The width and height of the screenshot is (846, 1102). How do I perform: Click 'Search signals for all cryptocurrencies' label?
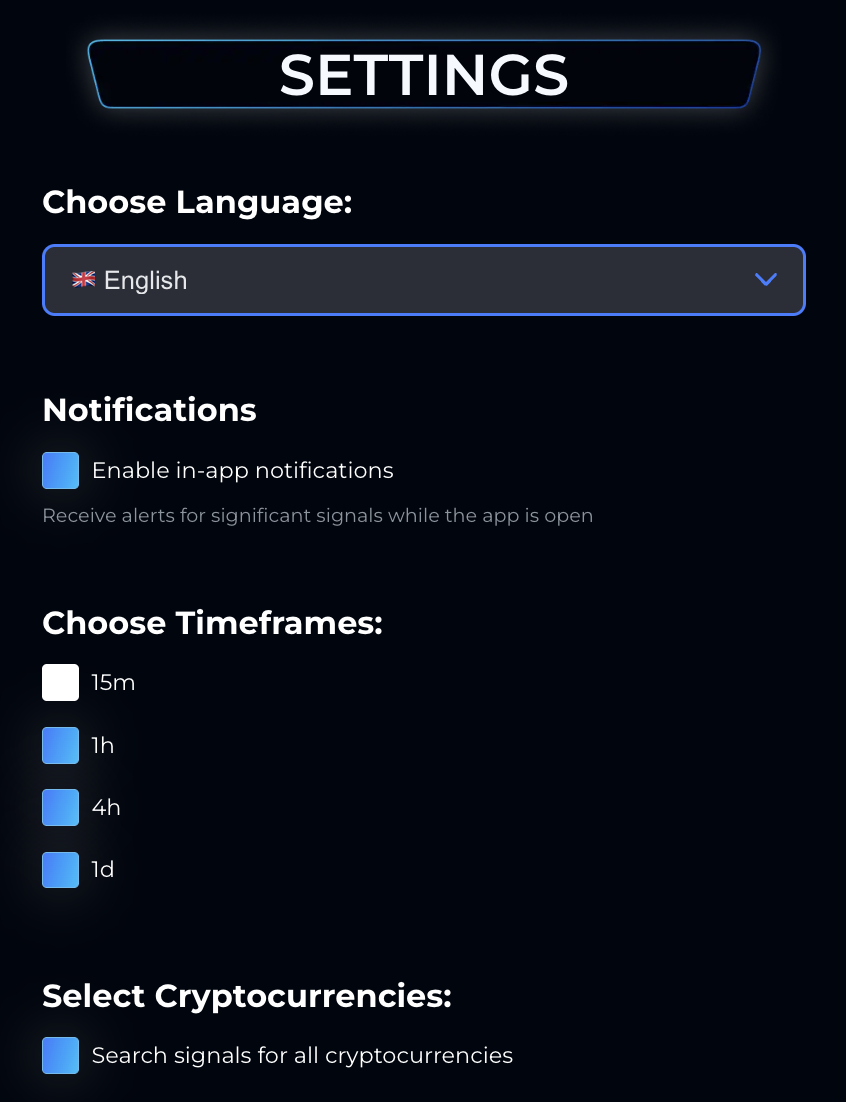302,1055
